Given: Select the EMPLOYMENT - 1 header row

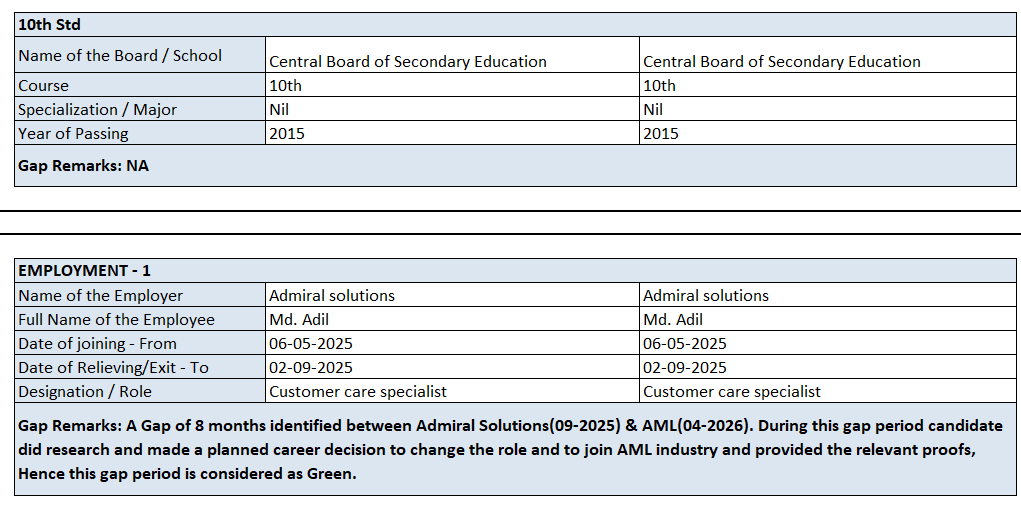Looking at the screenshot, I should pyautogui.click(x=515, y=270).
